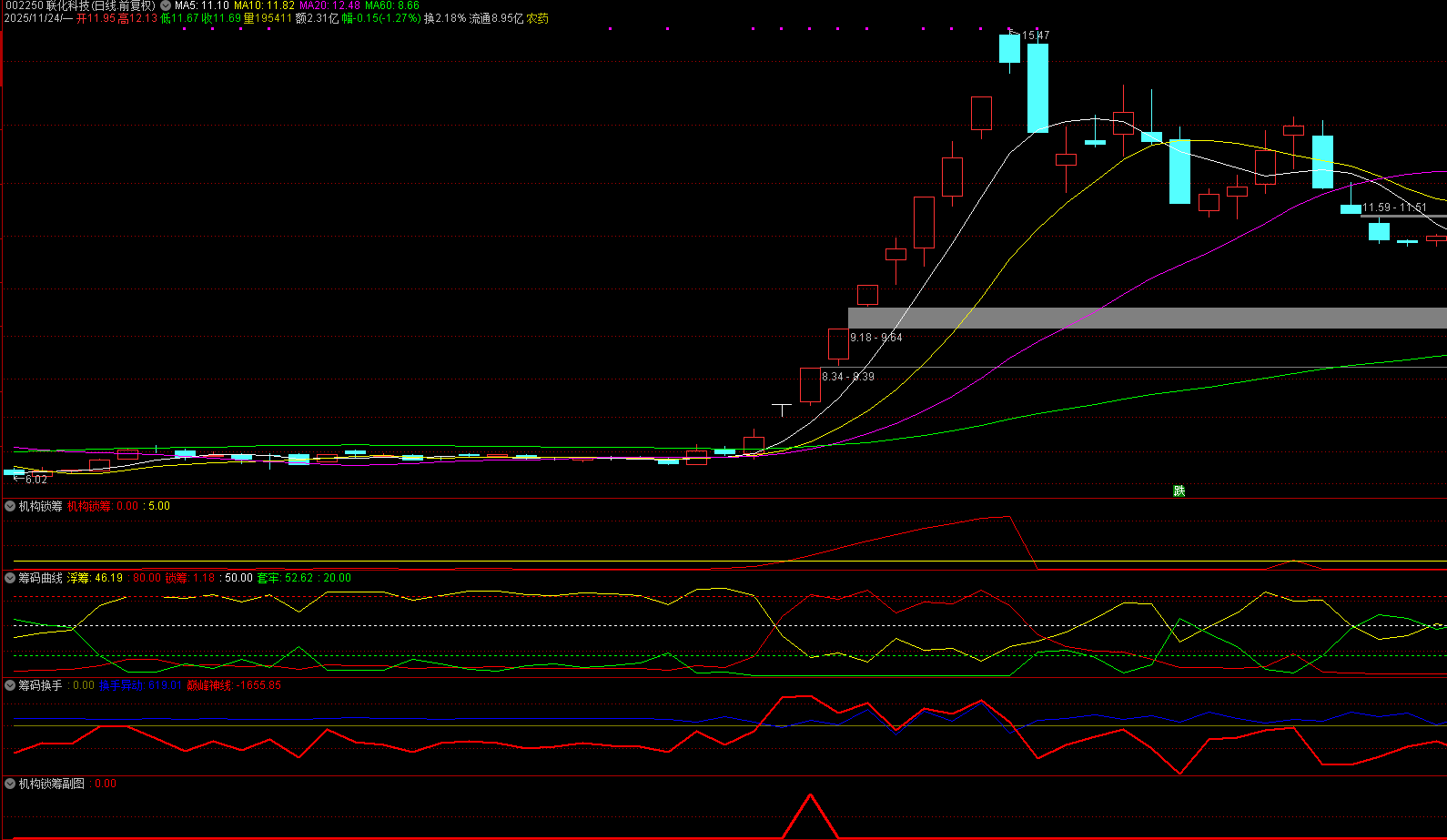Image resolution: width=1447 pixels, height=840 pixels.
Task: Select the MA60 green average label
Action: [391, 5]
